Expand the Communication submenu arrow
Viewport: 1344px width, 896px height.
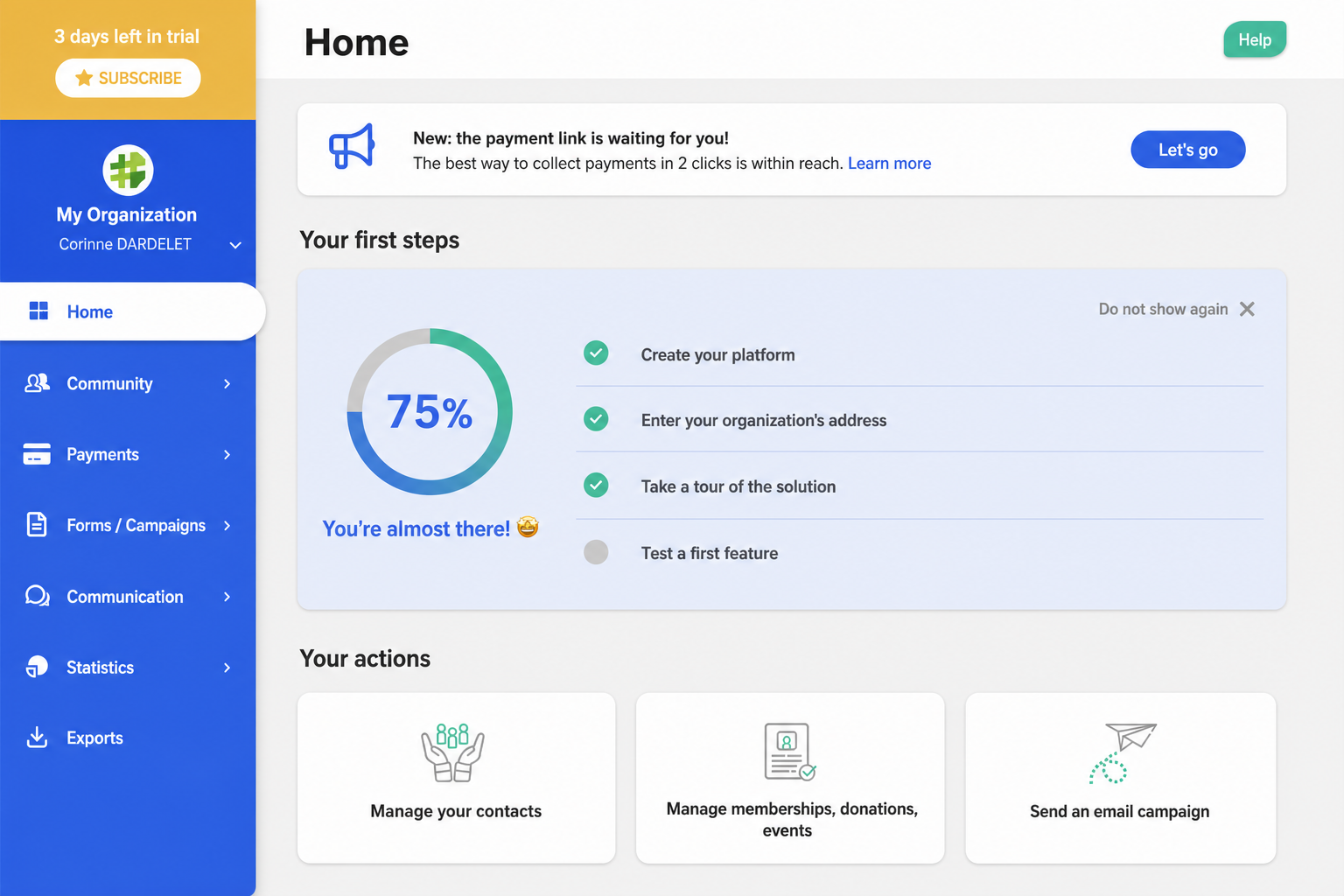pyautogui.click(x=227, y=596)
